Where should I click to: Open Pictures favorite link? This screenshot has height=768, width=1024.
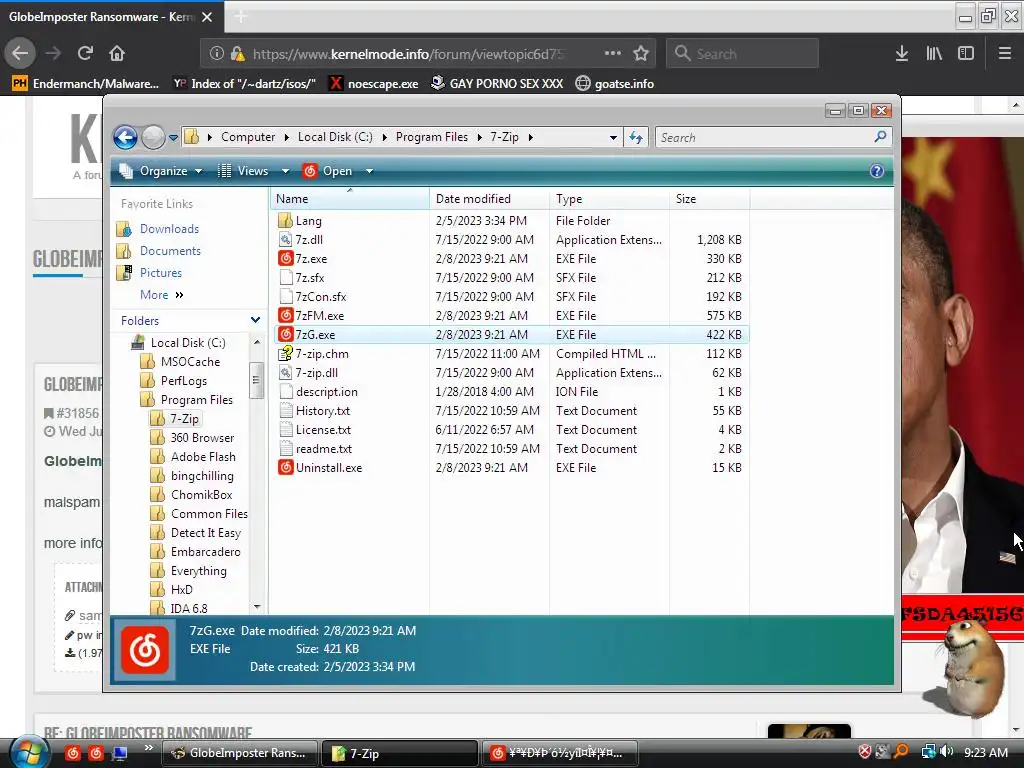click(x=161, y=272)
